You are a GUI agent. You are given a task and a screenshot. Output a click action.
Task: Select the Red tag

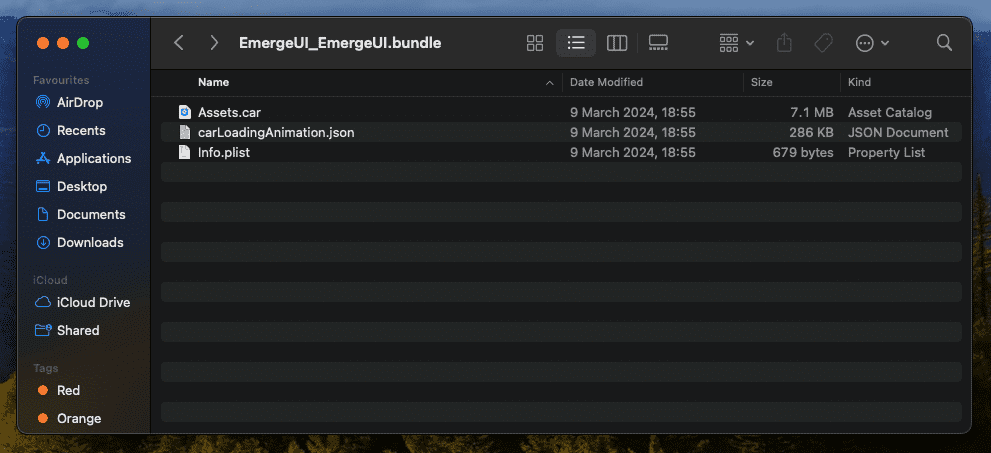pos(68,390)
